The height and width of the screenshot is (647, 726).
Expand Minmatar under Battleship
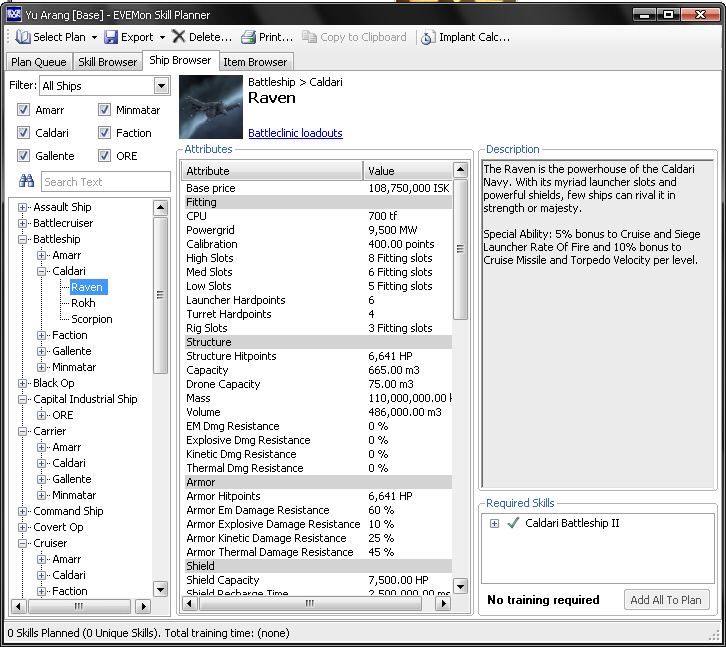[41, 367]
